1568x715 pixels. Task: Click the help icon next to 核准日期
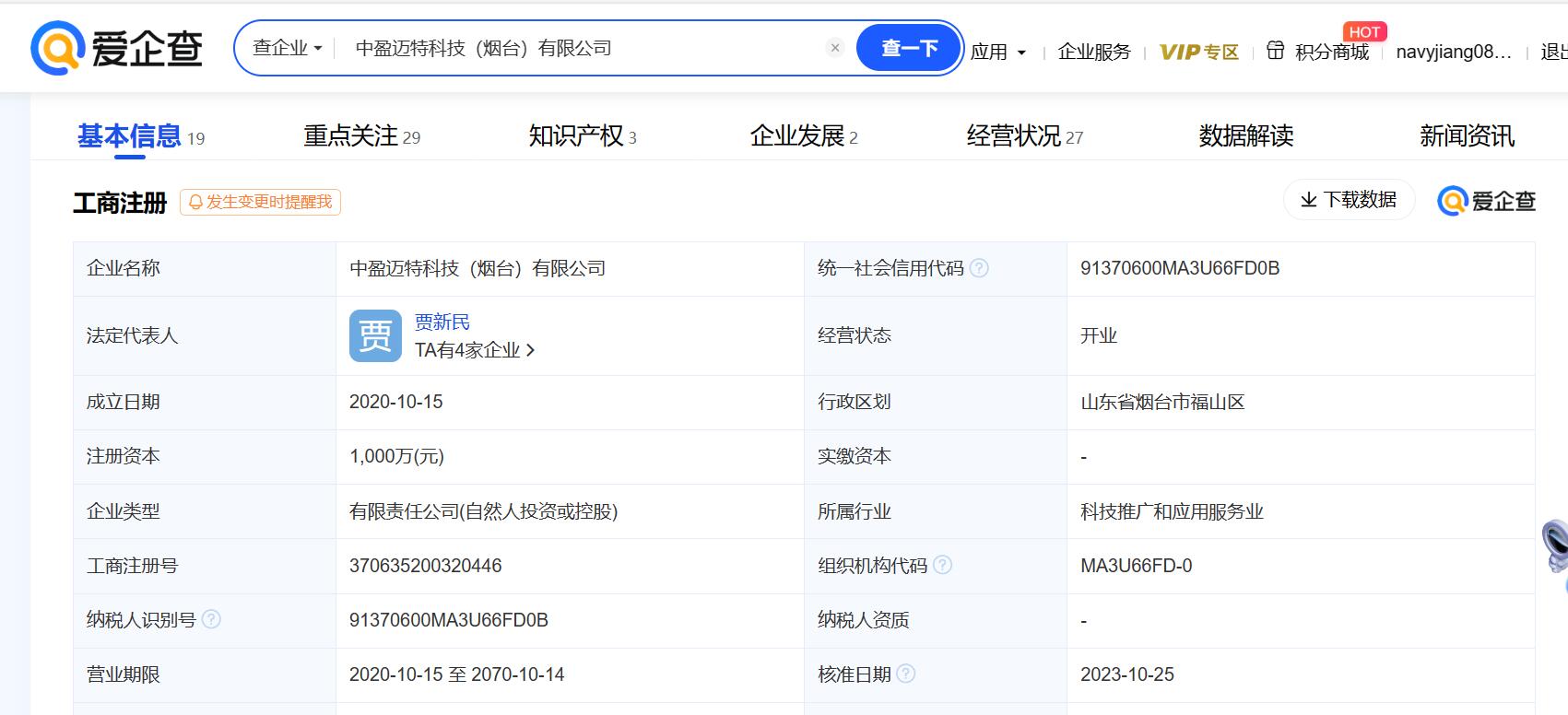click(906, 674)
